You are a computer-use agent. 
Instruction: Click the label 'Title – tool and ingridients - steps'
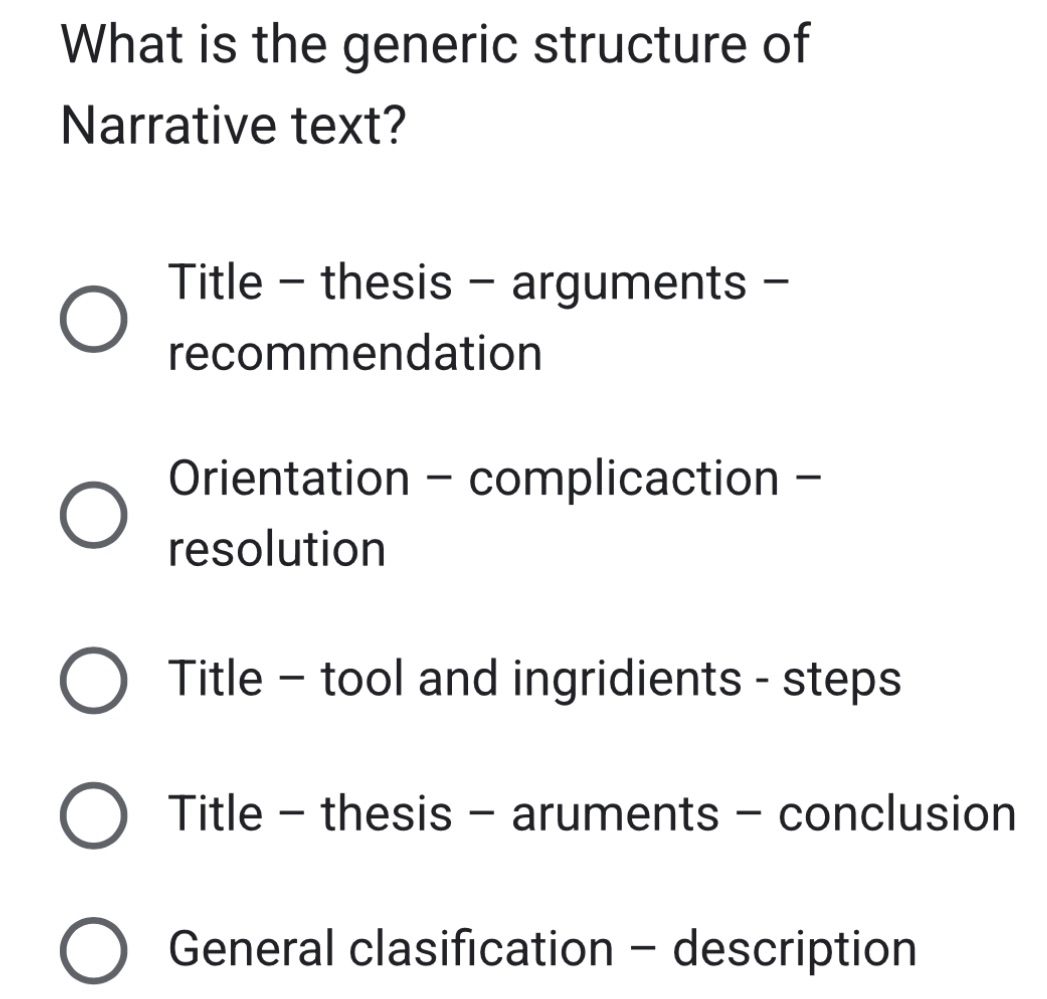click(x=535, y=679)
